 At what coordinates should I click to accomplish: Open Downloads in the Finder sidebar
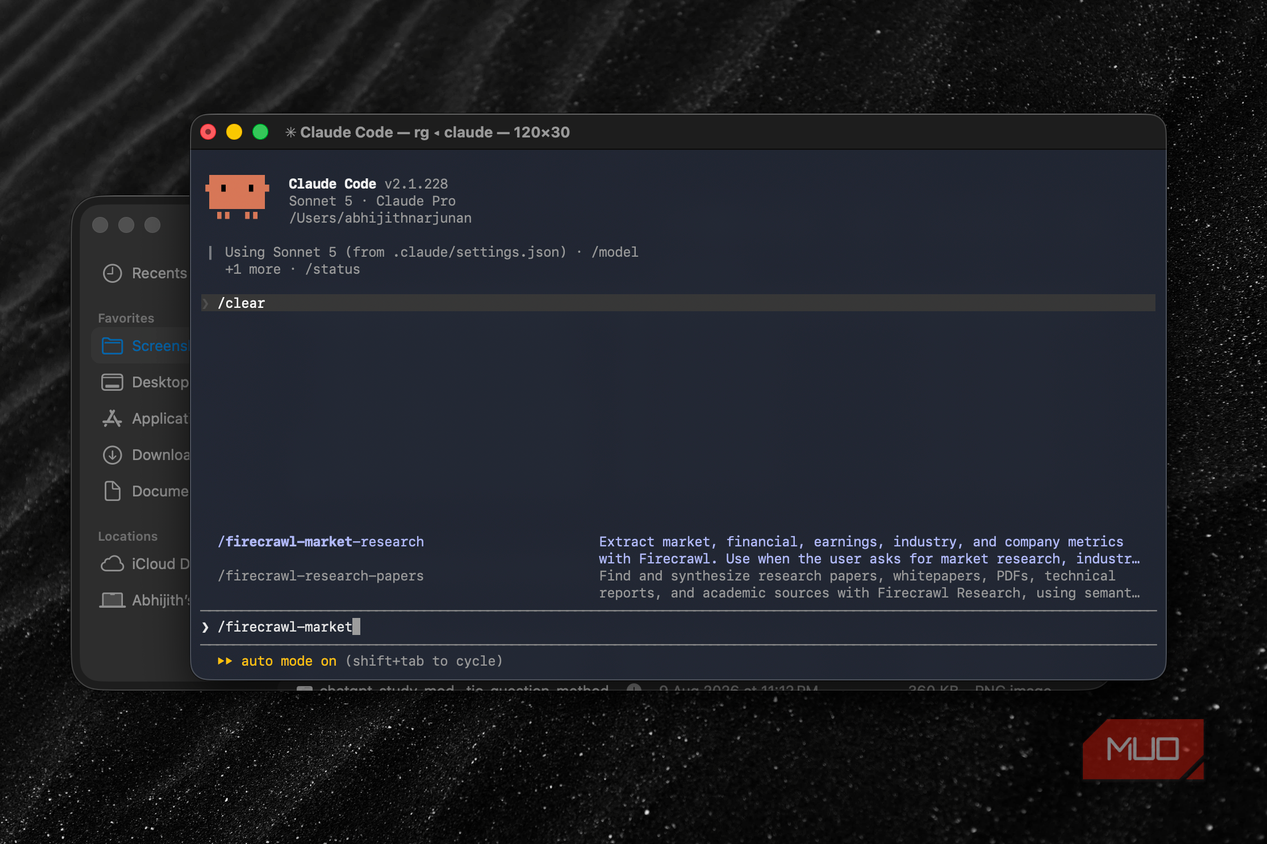[145, 454]
